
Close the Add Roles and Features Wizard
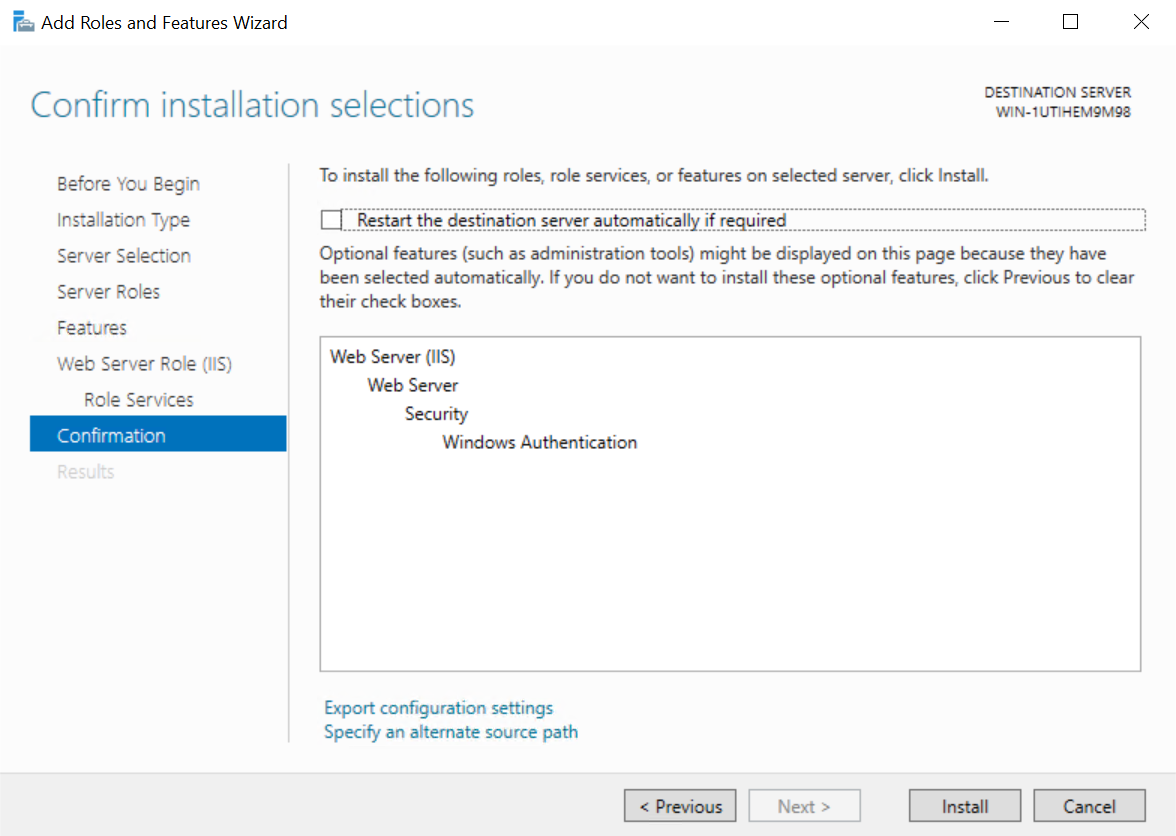pos(1141,22)
